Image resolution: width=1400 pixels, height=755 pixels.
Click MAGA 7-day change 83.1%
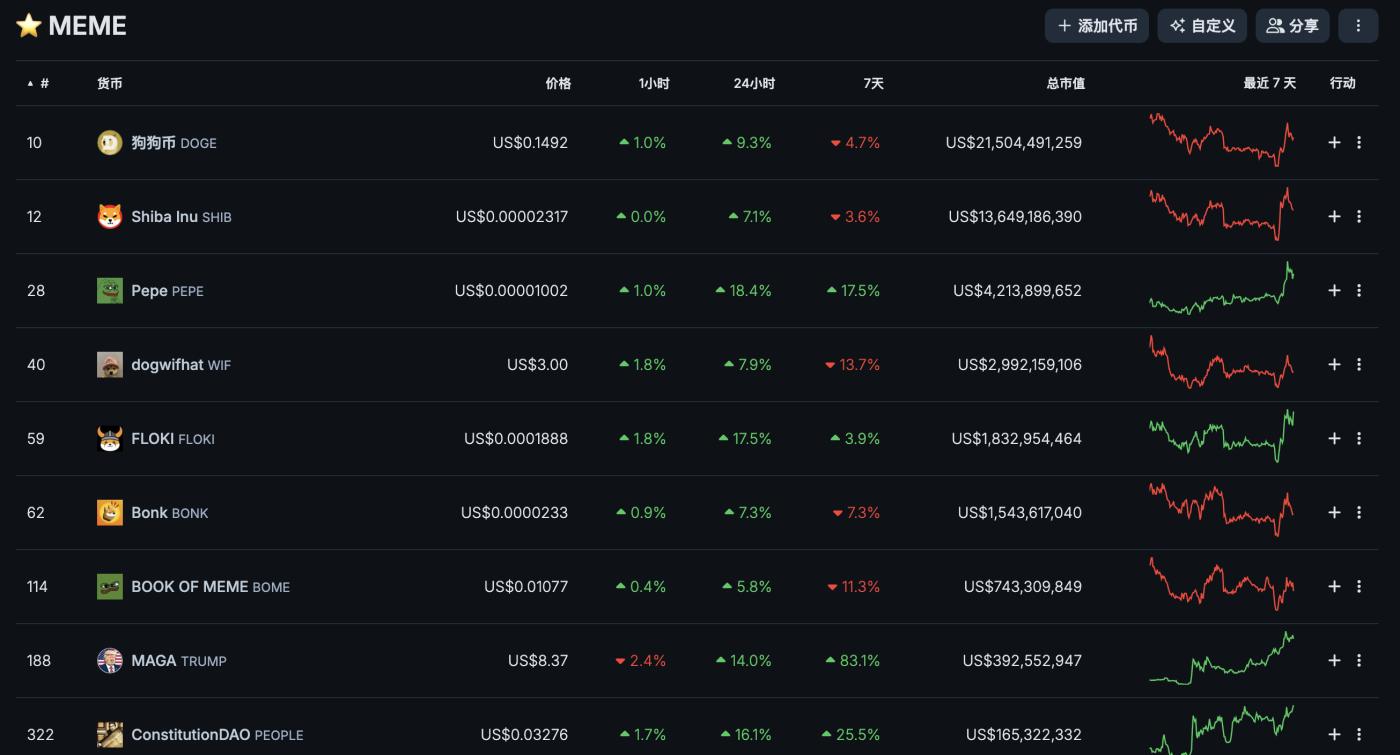(853, 661)
